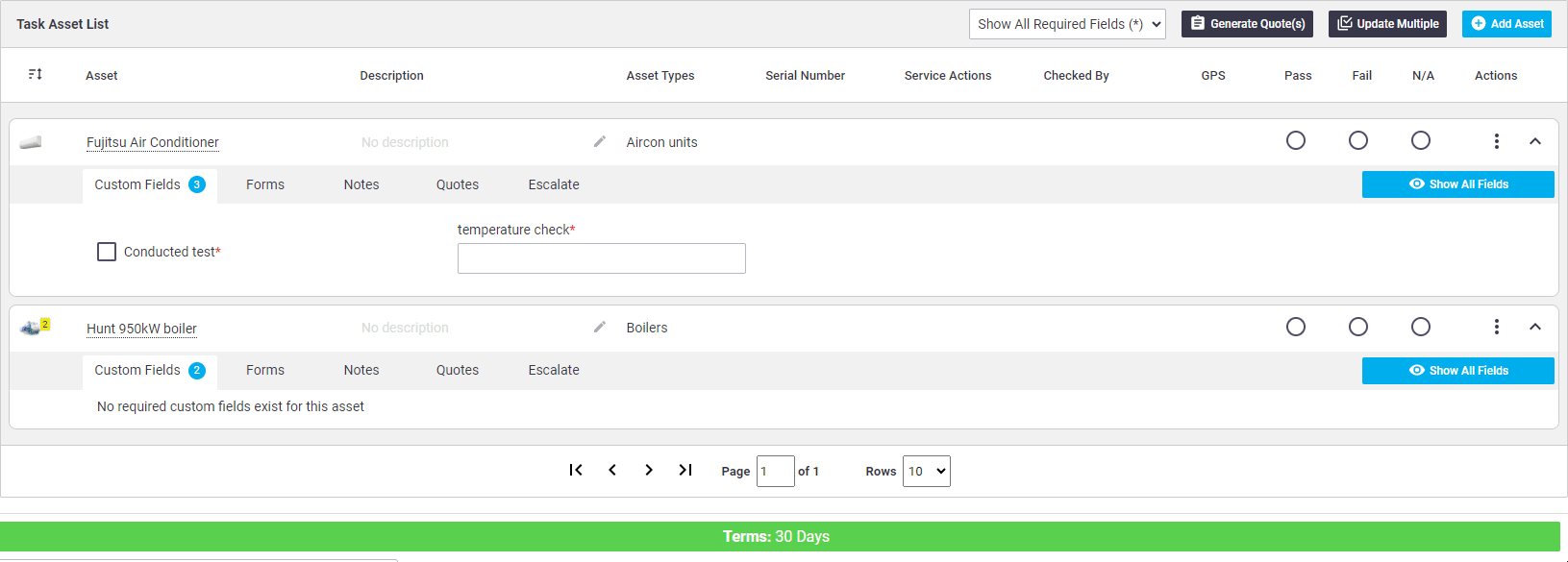Screen dimensions: 1568x562
Task: Collapse Fujitsu Air Conditioner row
Action: pyautogui.click(x=1535, y=141)
